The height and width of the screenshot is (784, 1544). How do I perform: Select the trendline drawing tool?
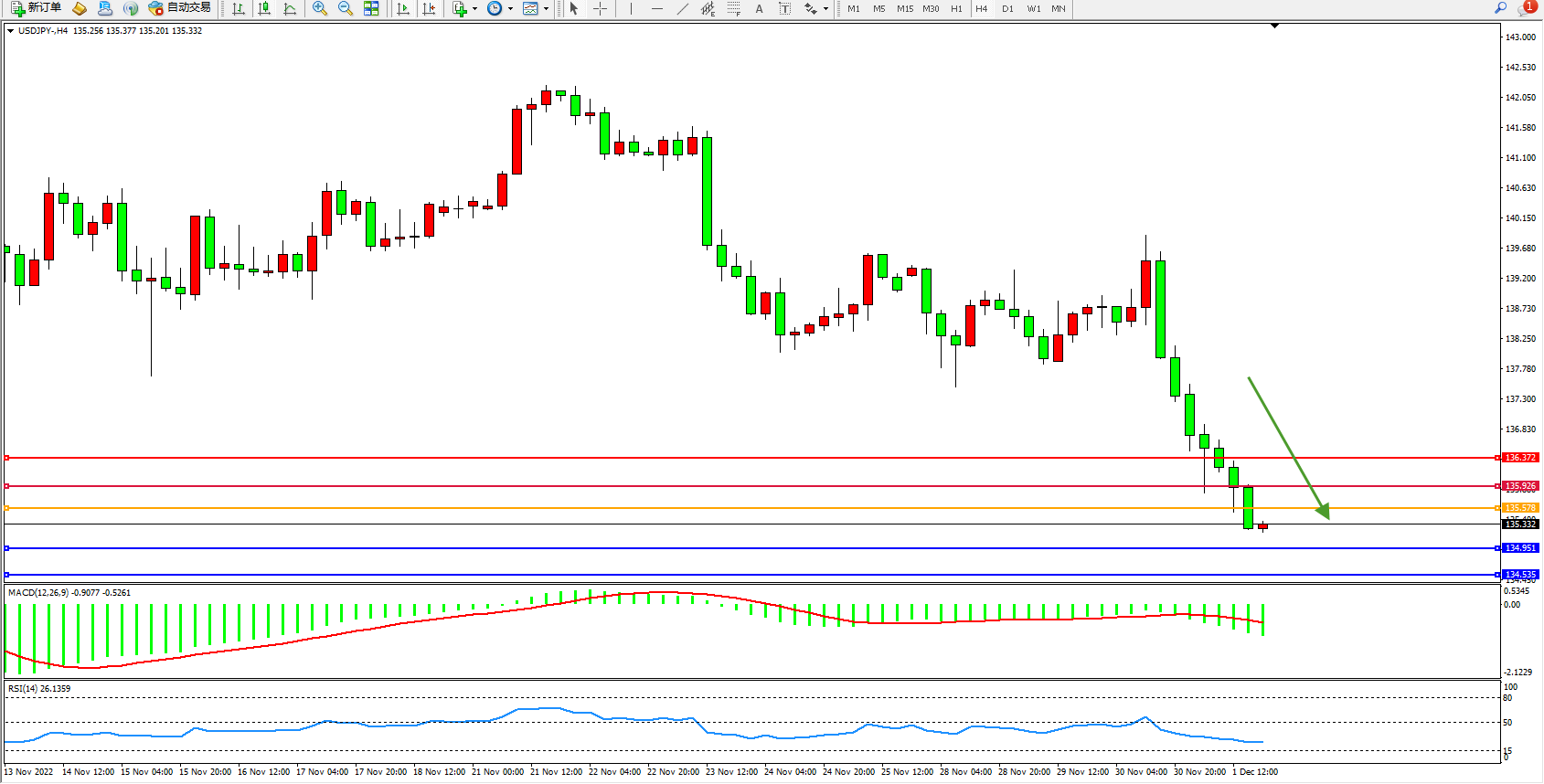click(x=682, y=8)
